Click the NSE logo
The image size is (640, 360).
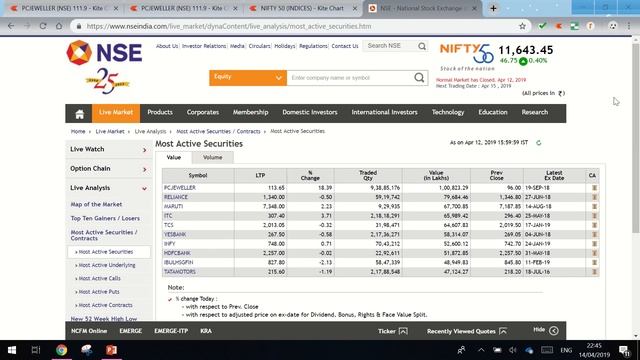tap(104, 53)
